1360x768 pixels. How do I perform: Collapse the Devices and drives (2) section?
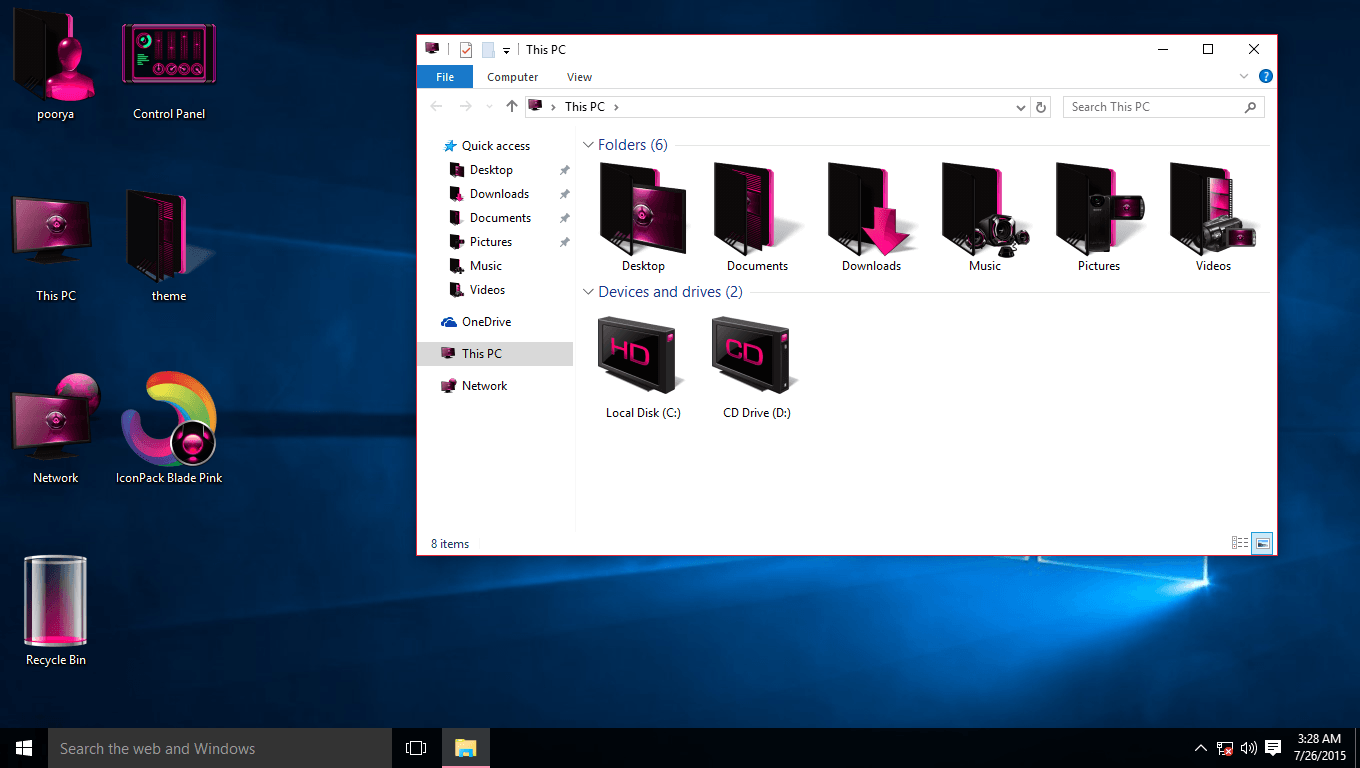point(588,292)
